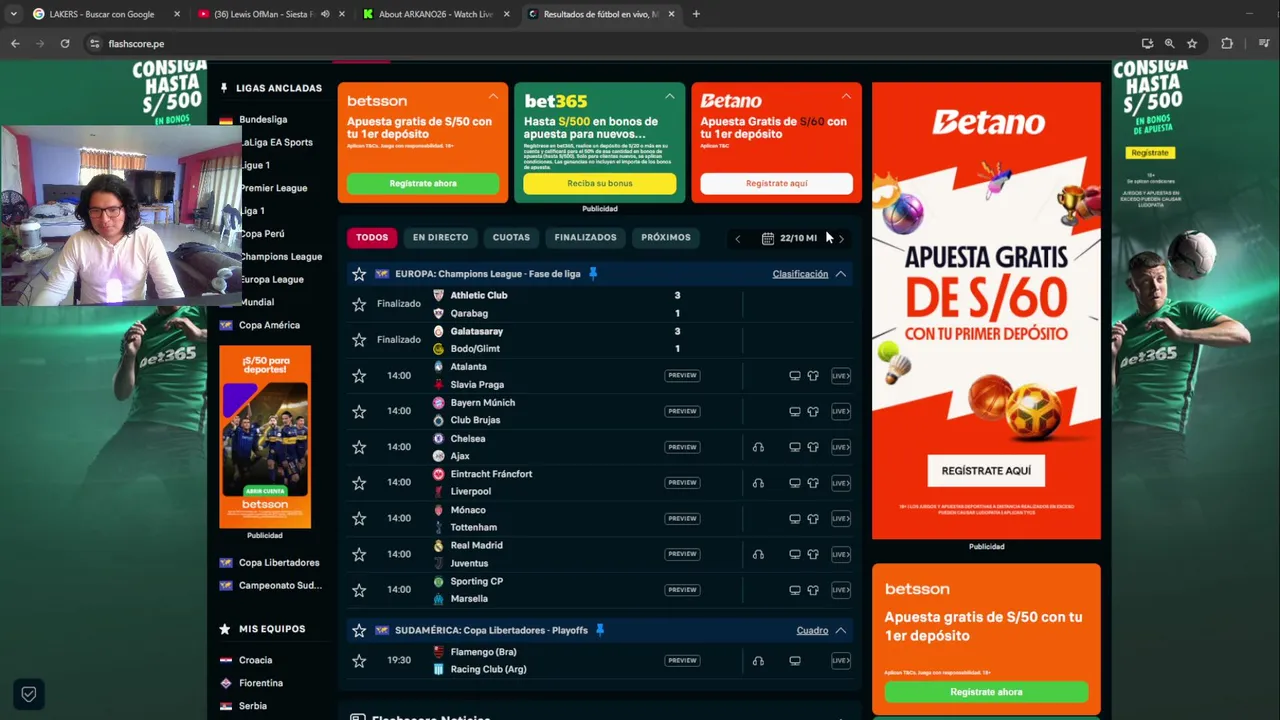The width and height of the screenshot is (1280, 720).
Task: Collapse the Betano ad card chevron
Action: [846, 96]
